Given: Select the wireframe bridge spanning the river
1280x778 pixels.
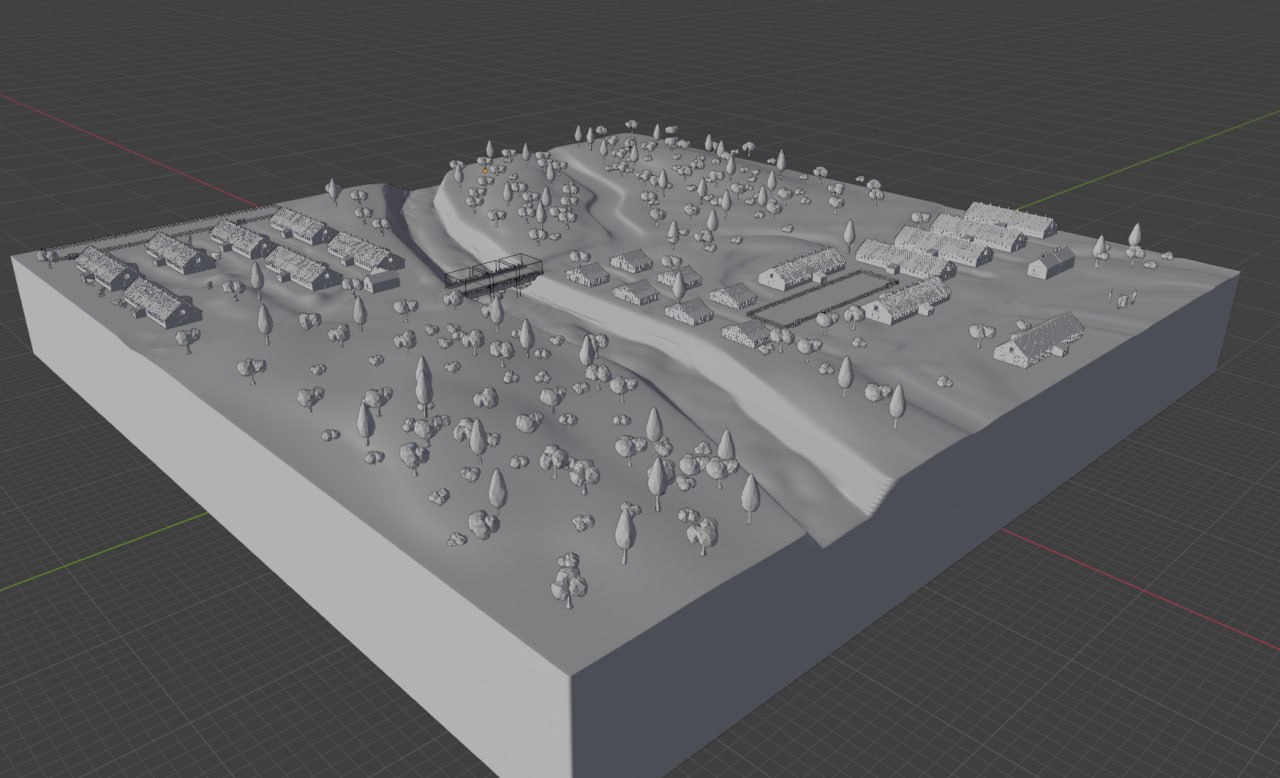Looking at the screenshot, I should (x=493, y=275).
